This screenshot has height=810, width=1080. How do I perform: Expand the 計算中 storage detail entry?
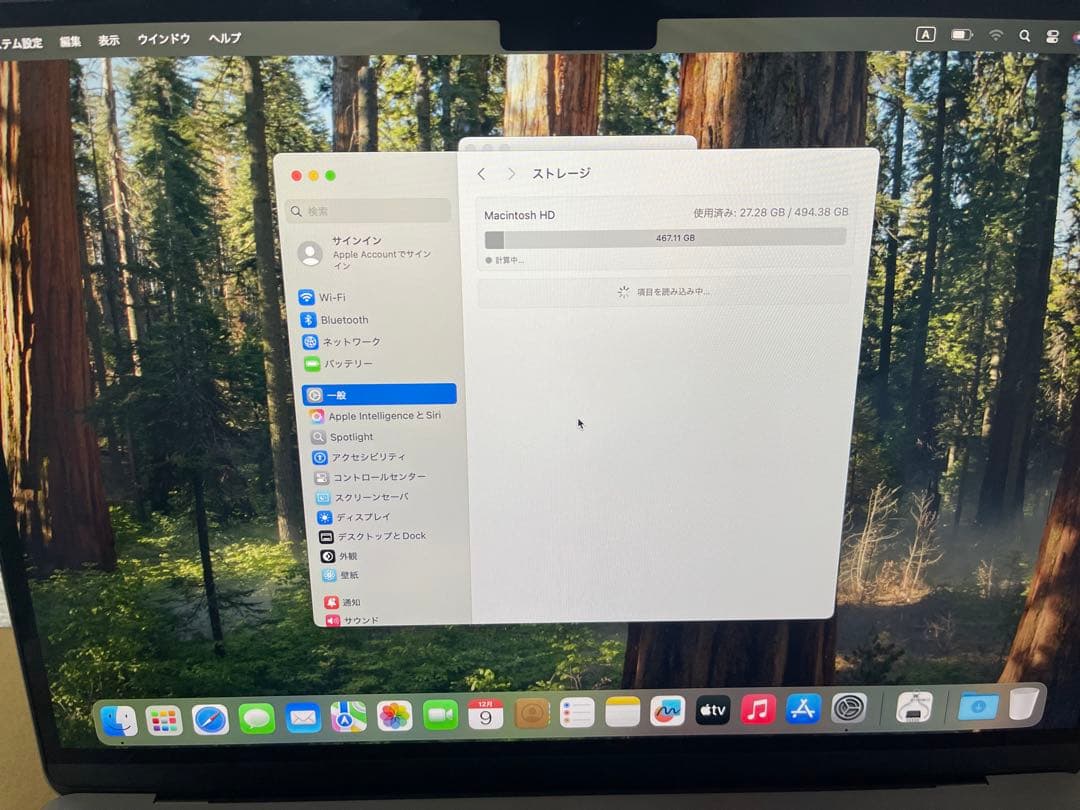tap(505, 260)
